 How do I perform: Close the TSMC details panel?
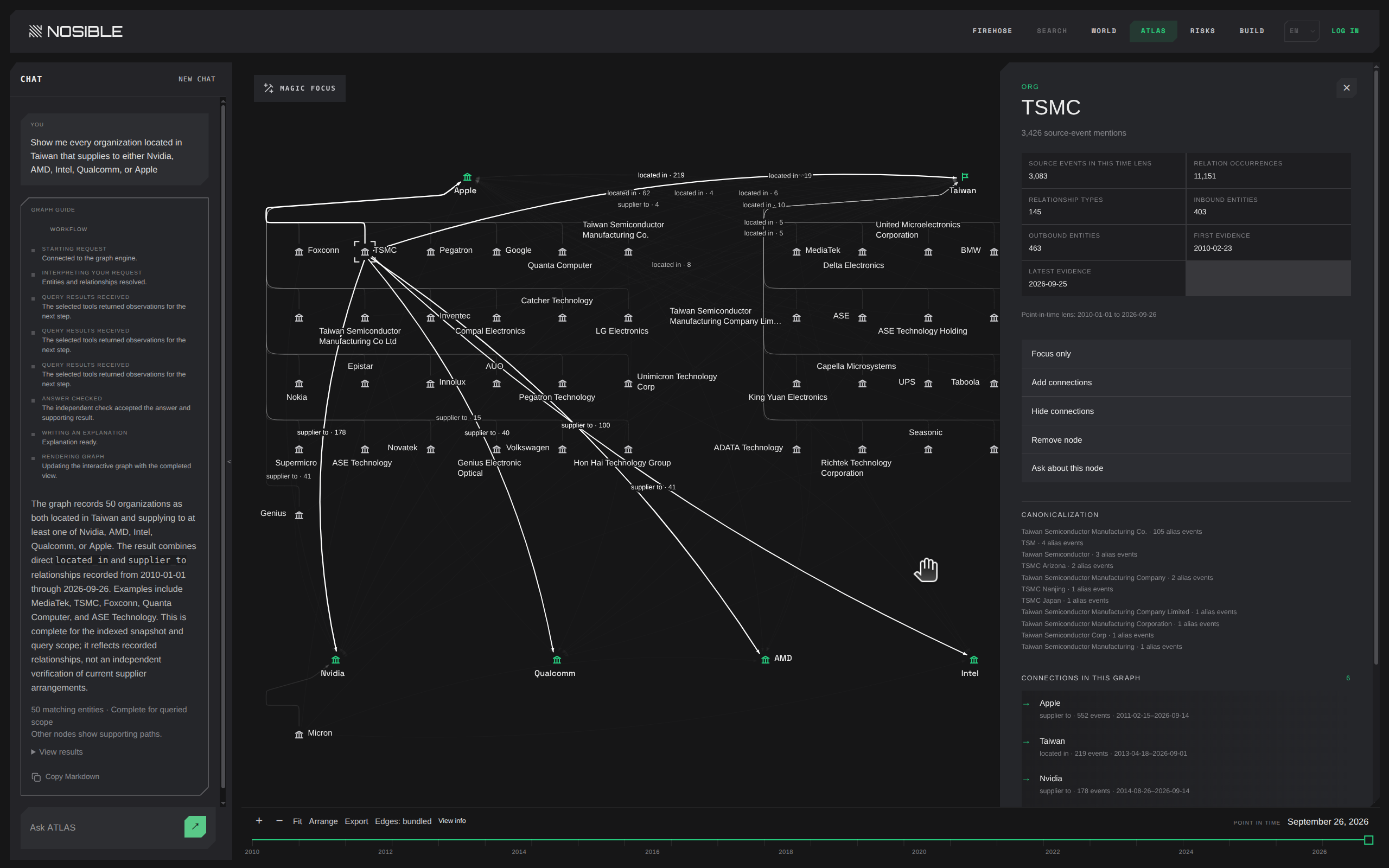pos(1347,88)
